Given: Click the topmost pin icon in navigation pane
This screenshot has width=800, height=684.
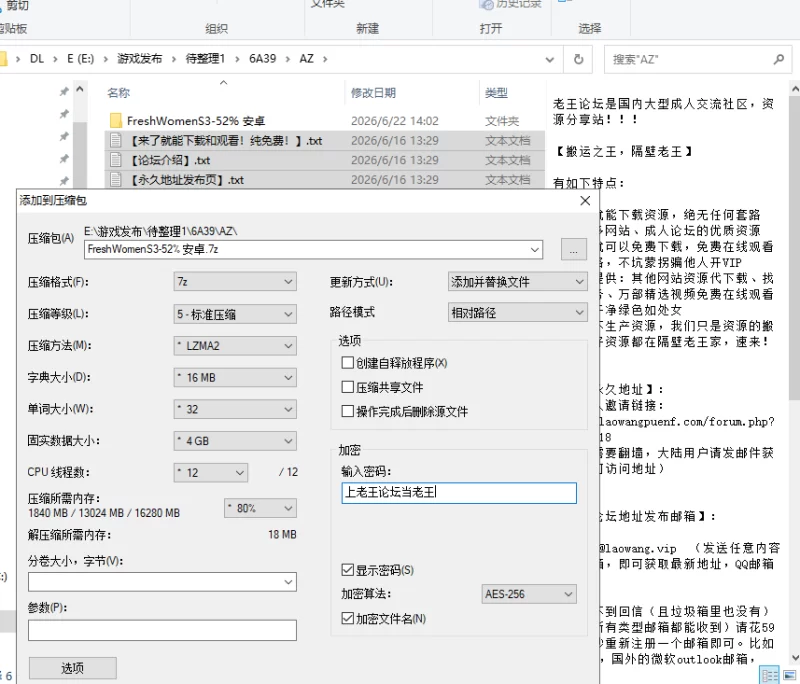Looking at the screenshot, I should 64,92.
